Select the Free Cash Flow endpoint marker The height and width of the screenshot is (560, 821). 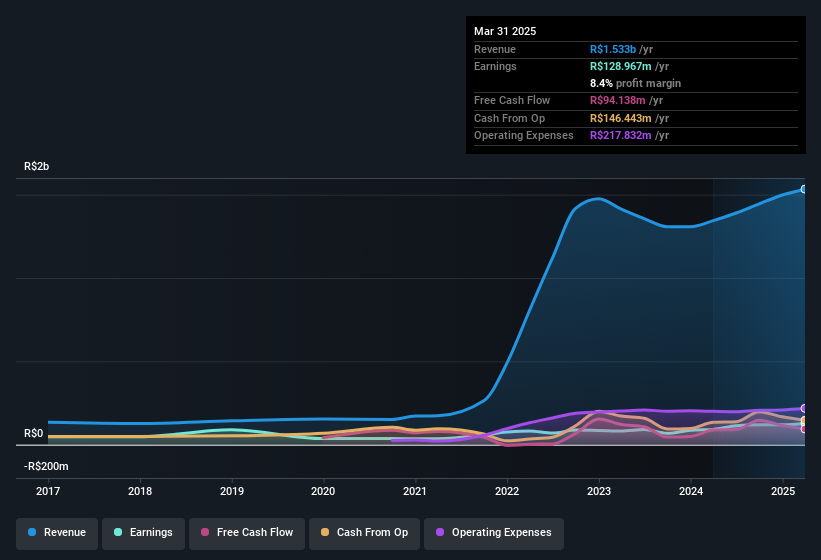click(804, 429)
